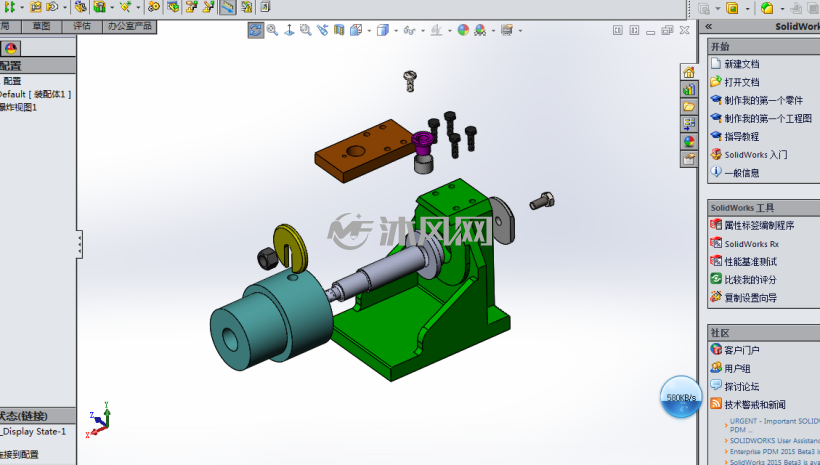
Task: Click the Hide/Show Items glasses icon
Action: [x=409, y=30]
